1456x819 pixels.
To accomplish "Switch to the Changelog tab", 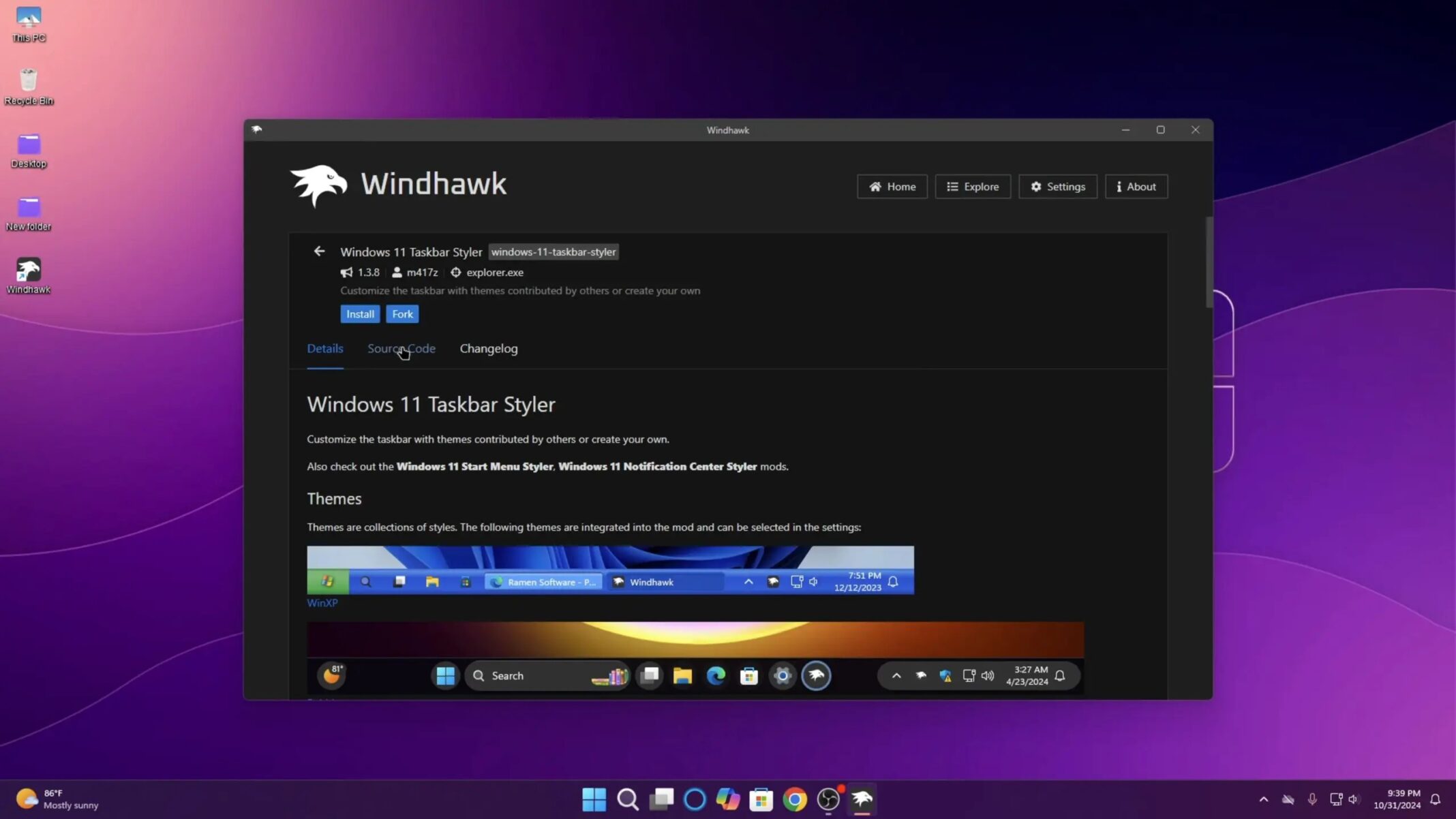I will tap(488, 348).
